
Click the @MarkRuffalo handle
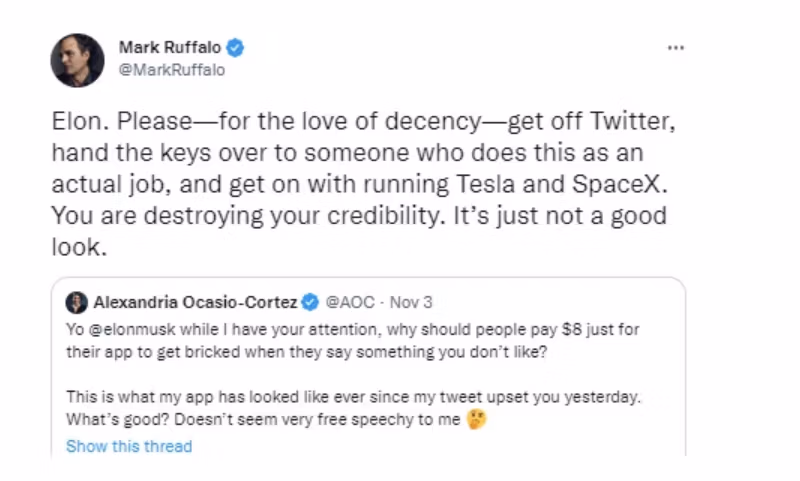(172, 70)
